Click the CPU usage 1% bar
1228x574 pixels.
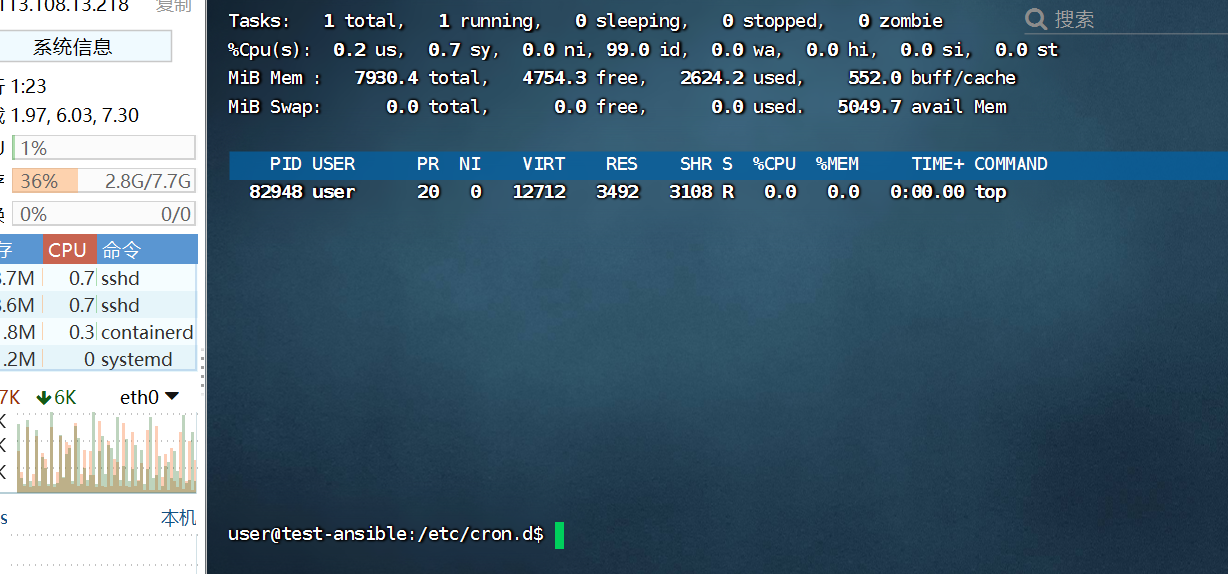(x=104, y=148)
